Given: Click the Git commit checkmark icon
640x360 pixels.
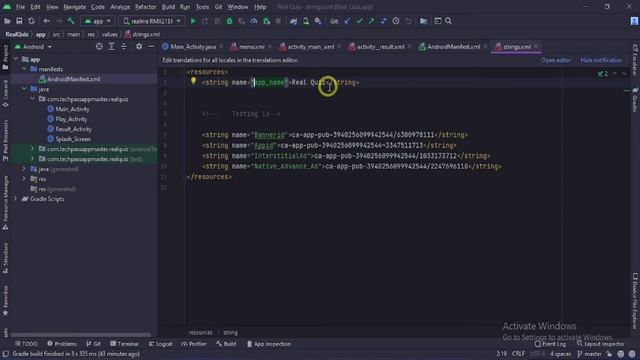Looking at the screenshot, I should click(359, 21).
